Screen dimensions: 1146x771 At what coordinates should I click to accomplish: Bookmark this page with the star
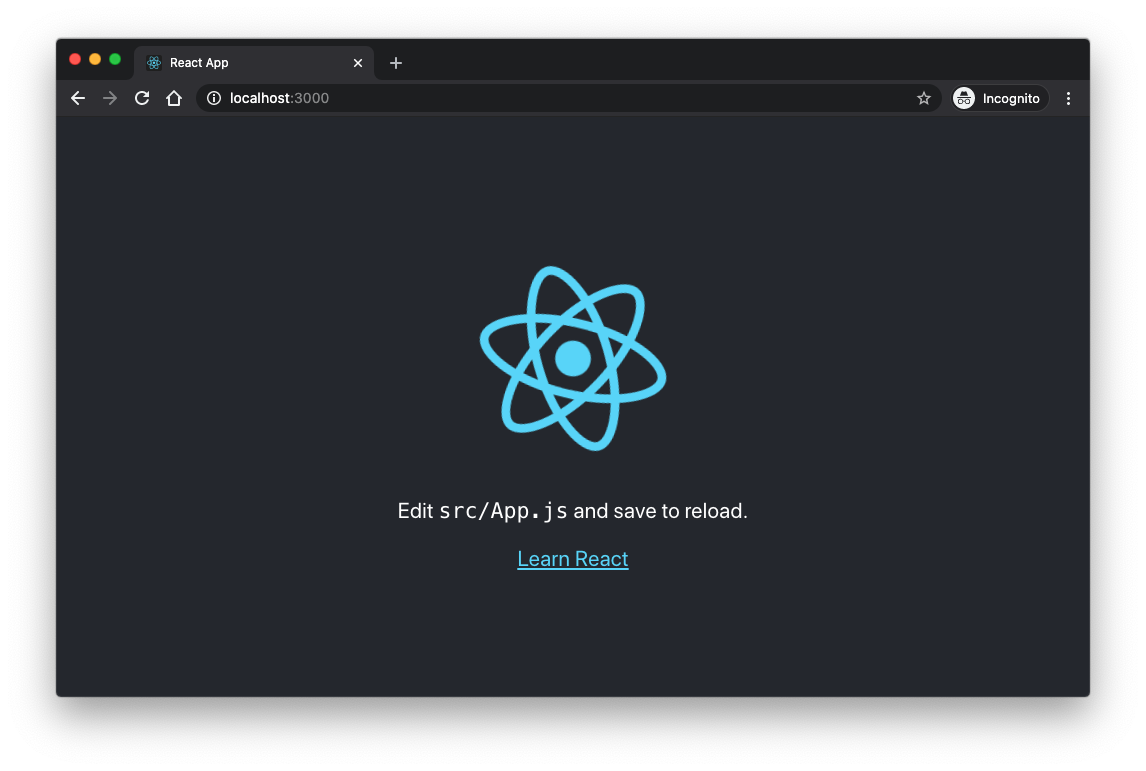(x=924, y=98)
